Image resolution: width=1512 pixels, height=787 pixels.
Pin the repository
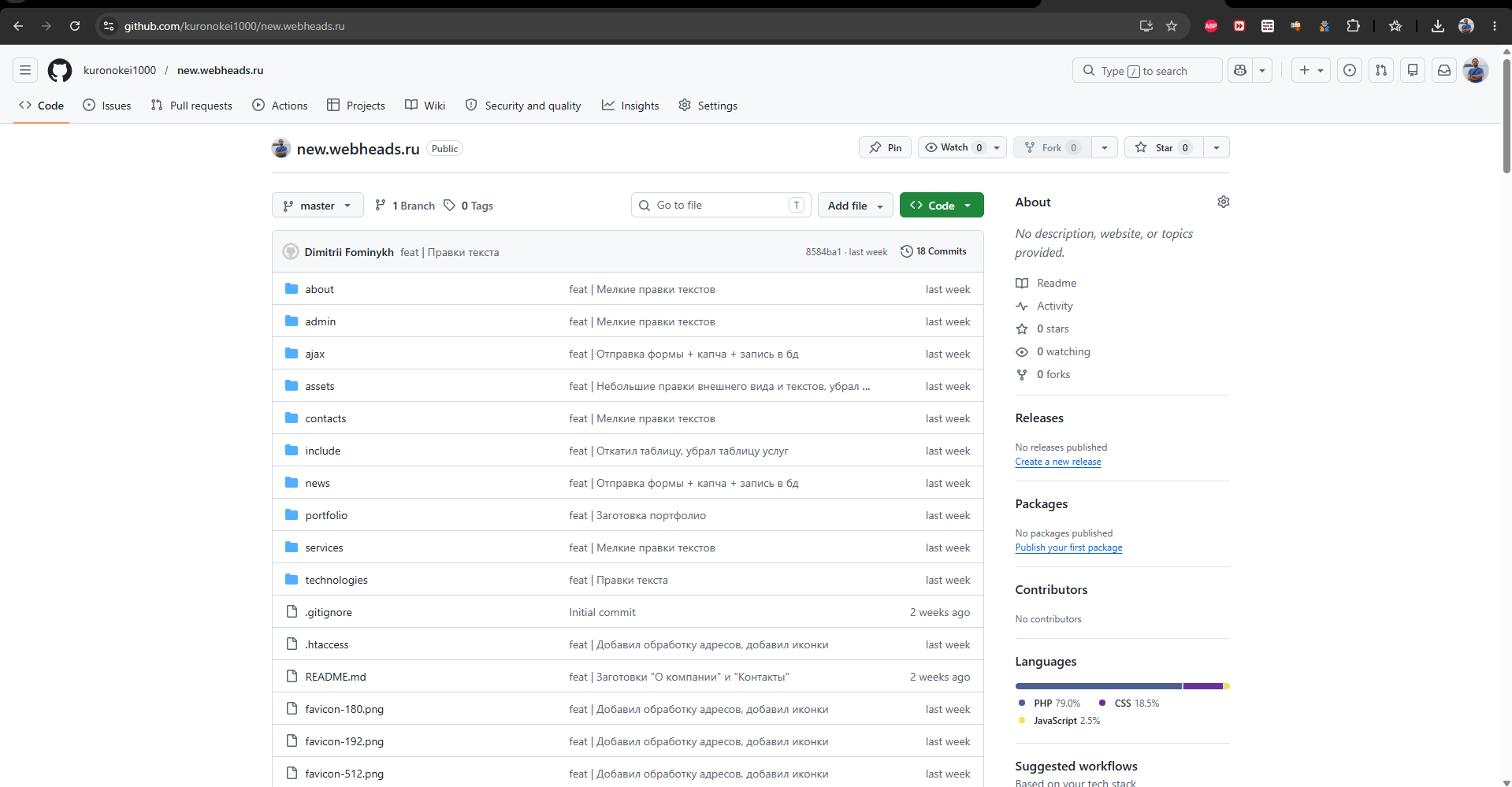pos(886,147)
